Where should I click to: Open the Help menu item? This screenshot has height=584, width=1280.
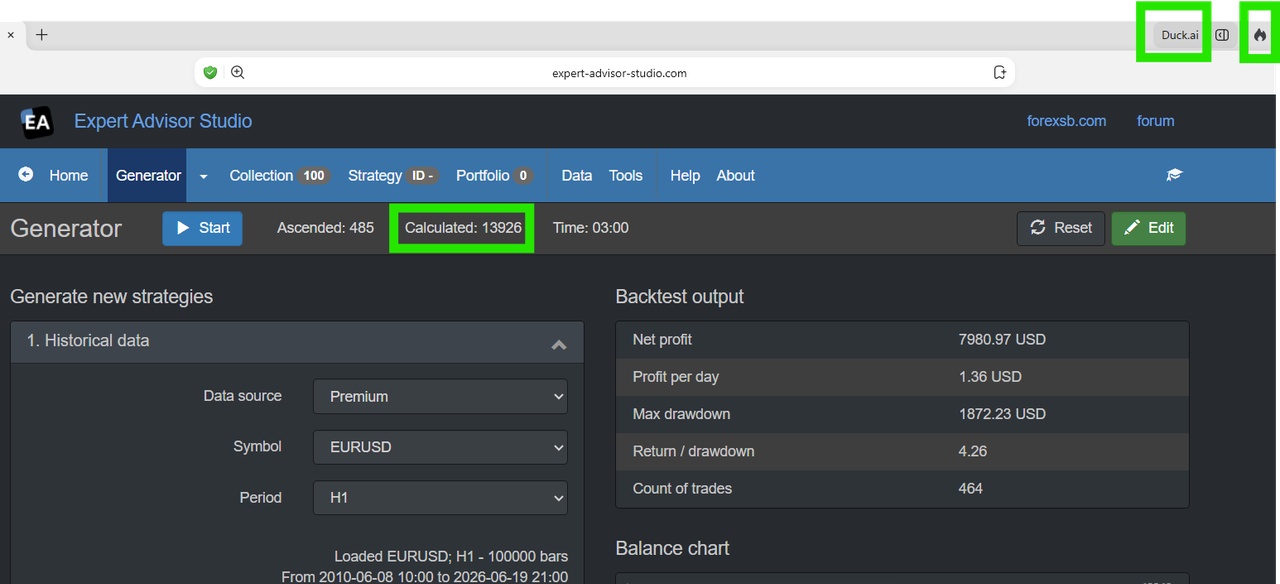coord(685,175)
